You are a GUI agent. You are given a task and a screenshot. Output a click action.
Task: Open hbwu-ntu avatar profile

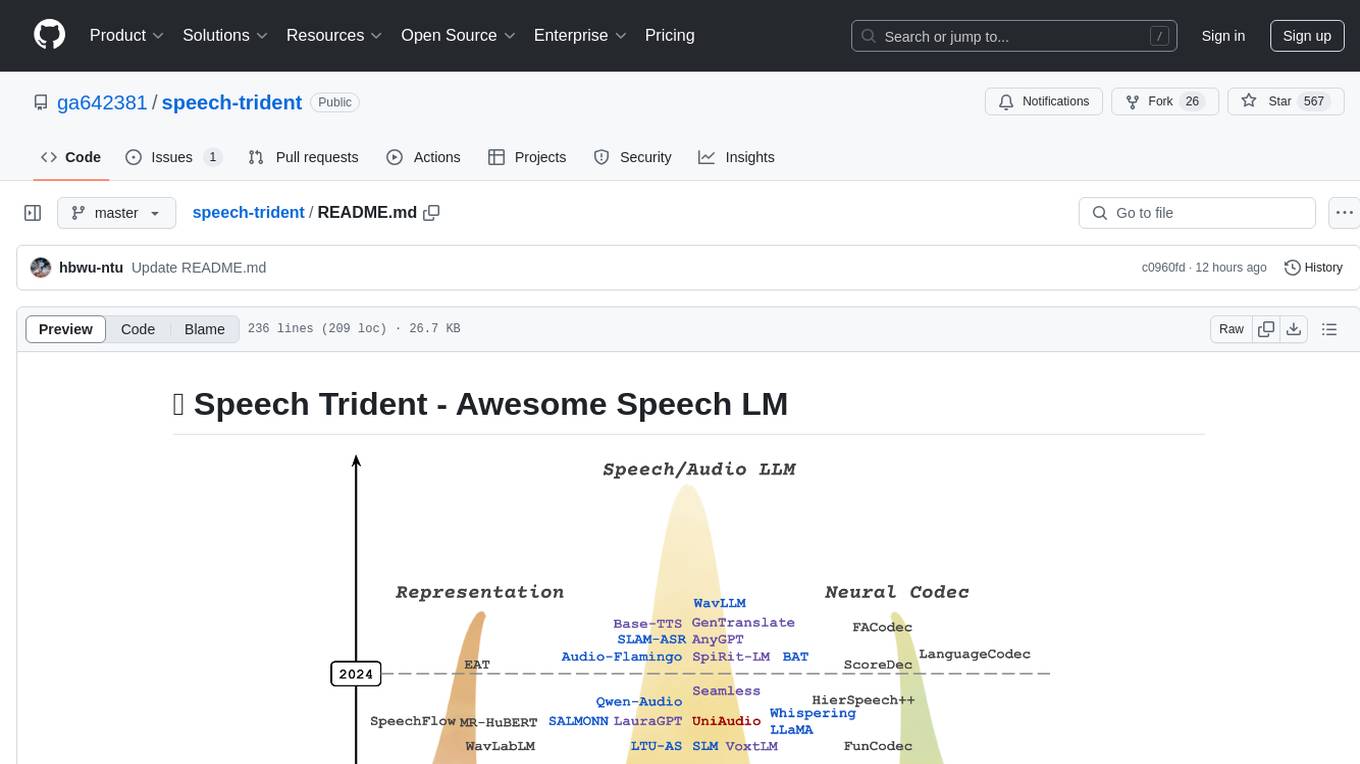41,267
